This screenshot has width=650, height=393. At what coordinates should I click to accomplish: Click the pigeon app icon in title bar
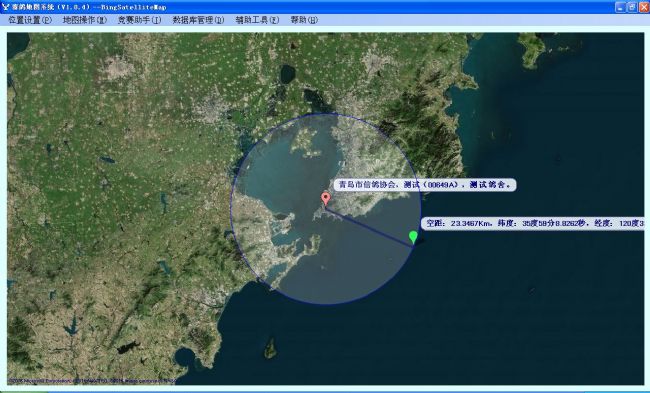pos(5,7)
